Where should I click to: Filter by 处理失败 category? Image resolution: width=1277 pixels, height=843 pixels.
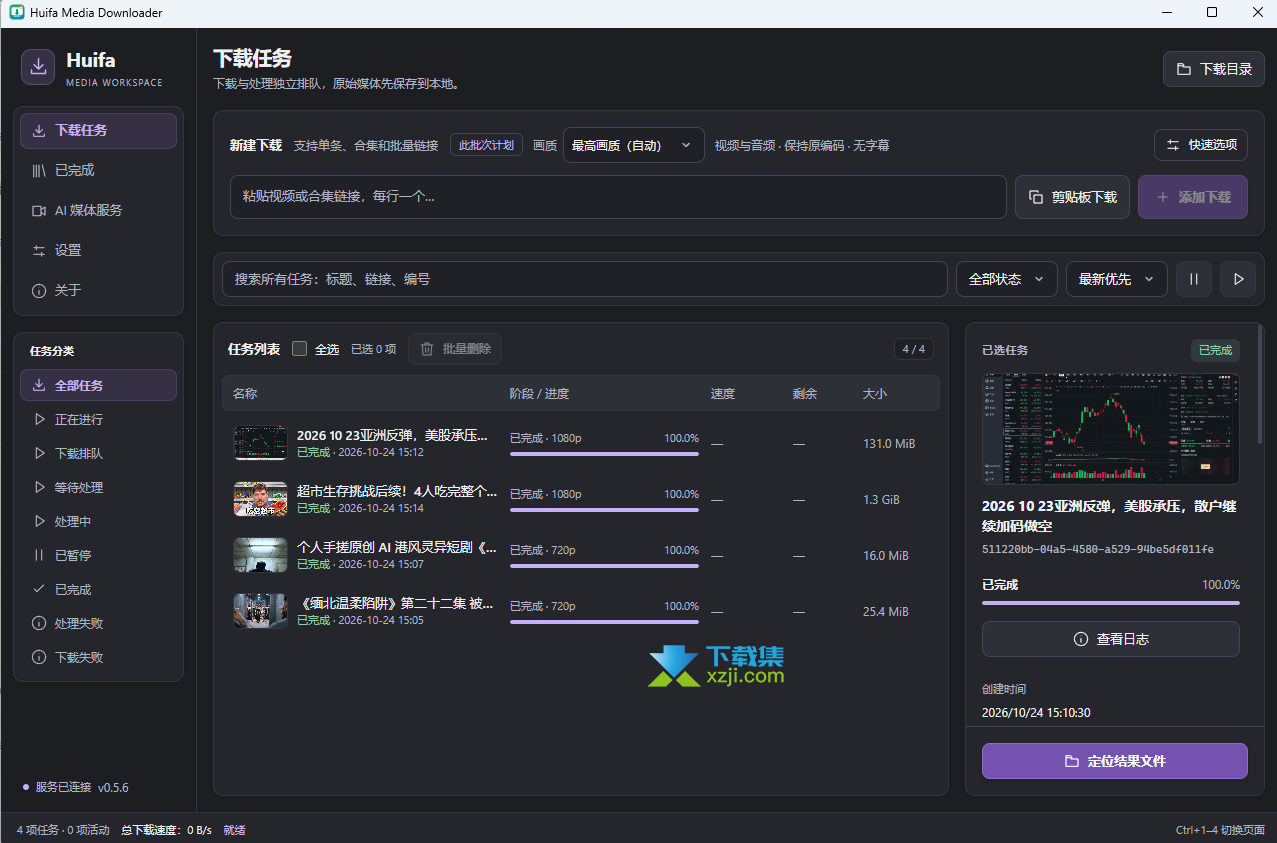[x=98, y=624]
